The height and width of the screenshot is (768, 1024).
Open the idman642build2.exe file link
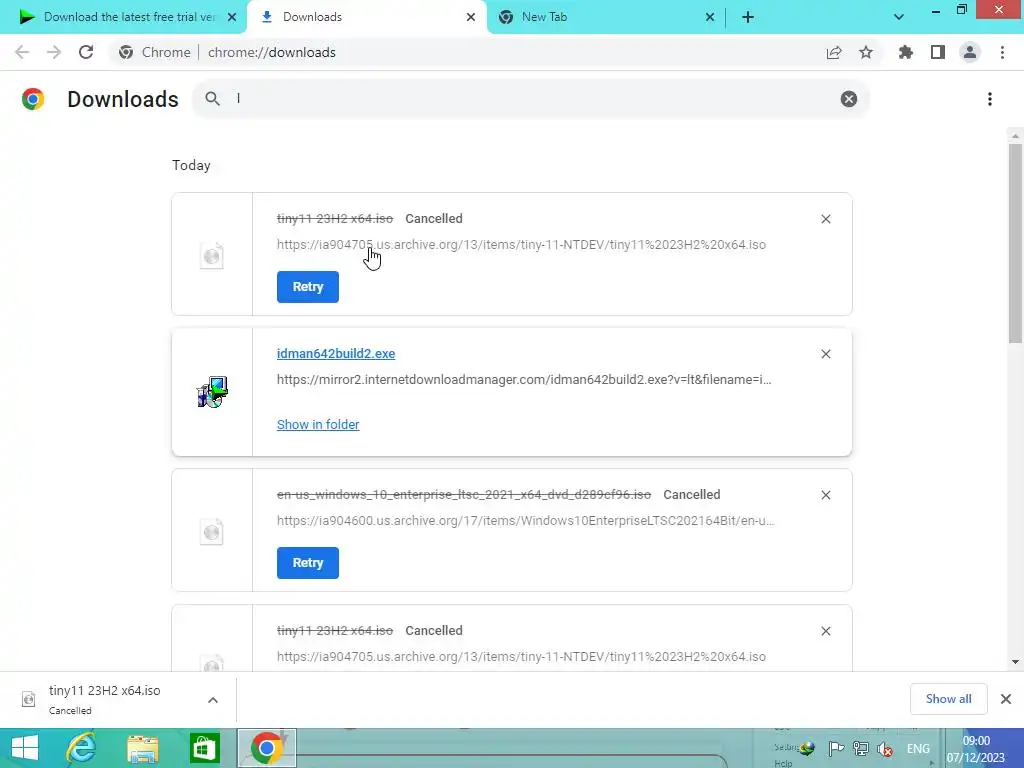tap(336, 353)
